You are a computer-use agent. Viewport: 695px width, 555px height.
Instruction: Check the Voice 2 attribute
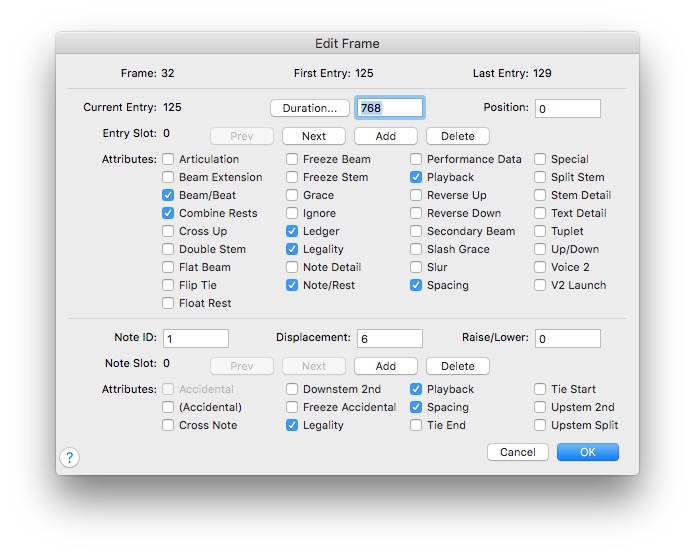tap(540, 267)
